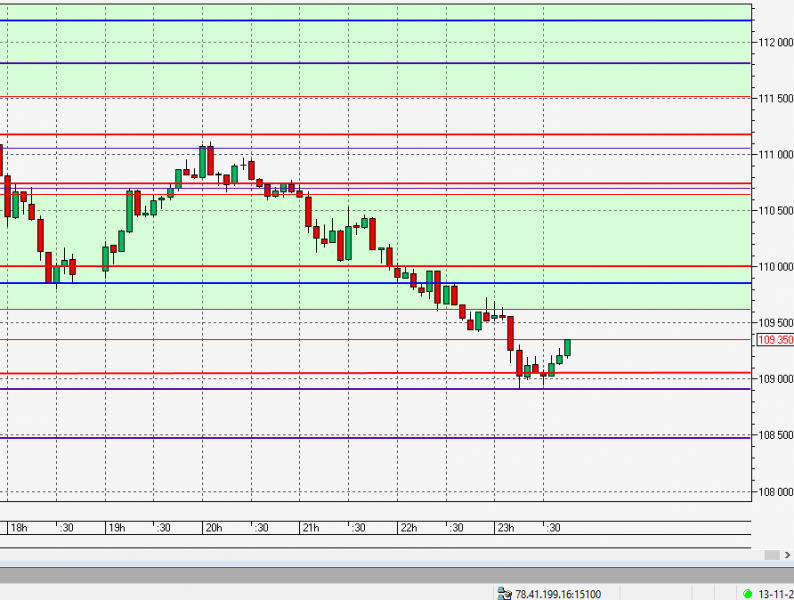Click the 109 000 price axis label
Viewport: 794px width, 600px height.
(776, 379)
